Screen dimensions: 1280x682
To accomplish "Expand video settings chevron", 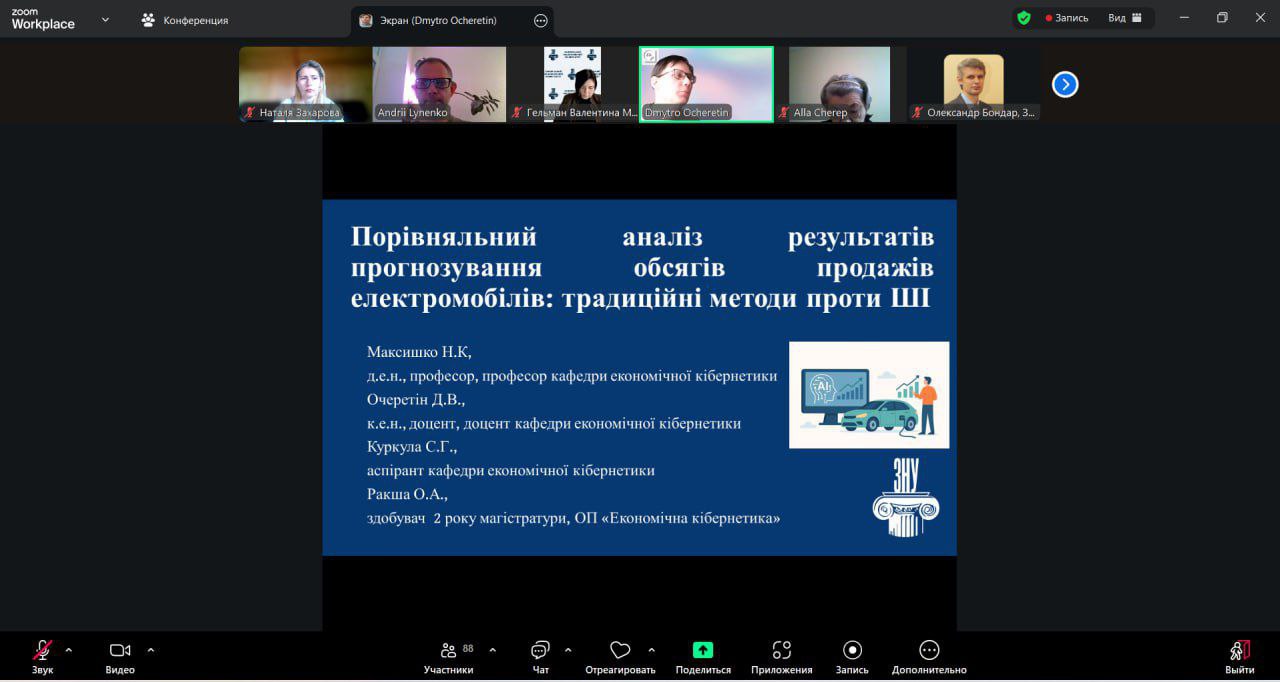I will (x=151, y=650).
